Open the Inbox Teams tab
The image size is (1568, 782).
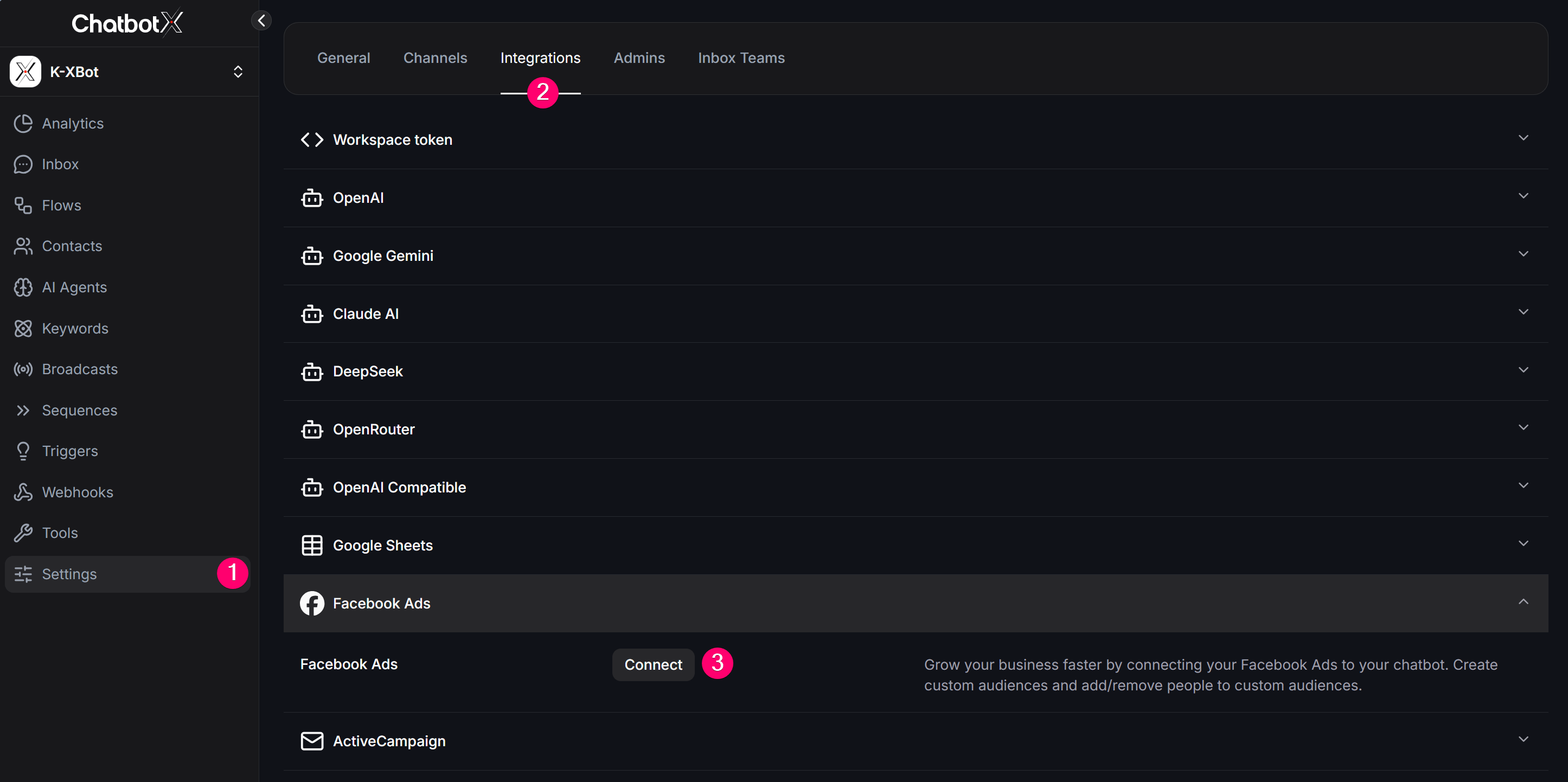coord(741,58)
